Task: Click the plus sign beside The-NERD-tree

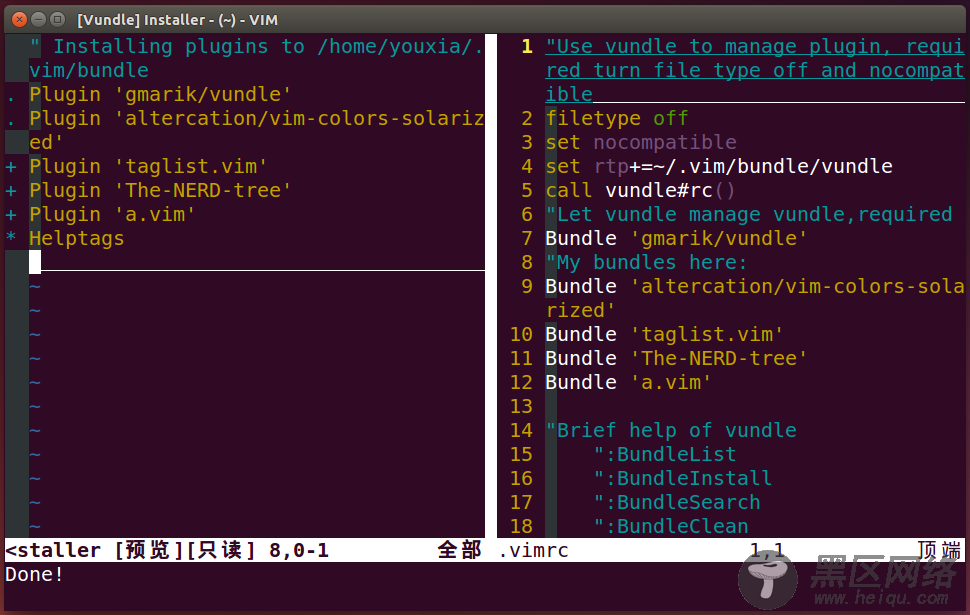Action: (x=11, y=191)
